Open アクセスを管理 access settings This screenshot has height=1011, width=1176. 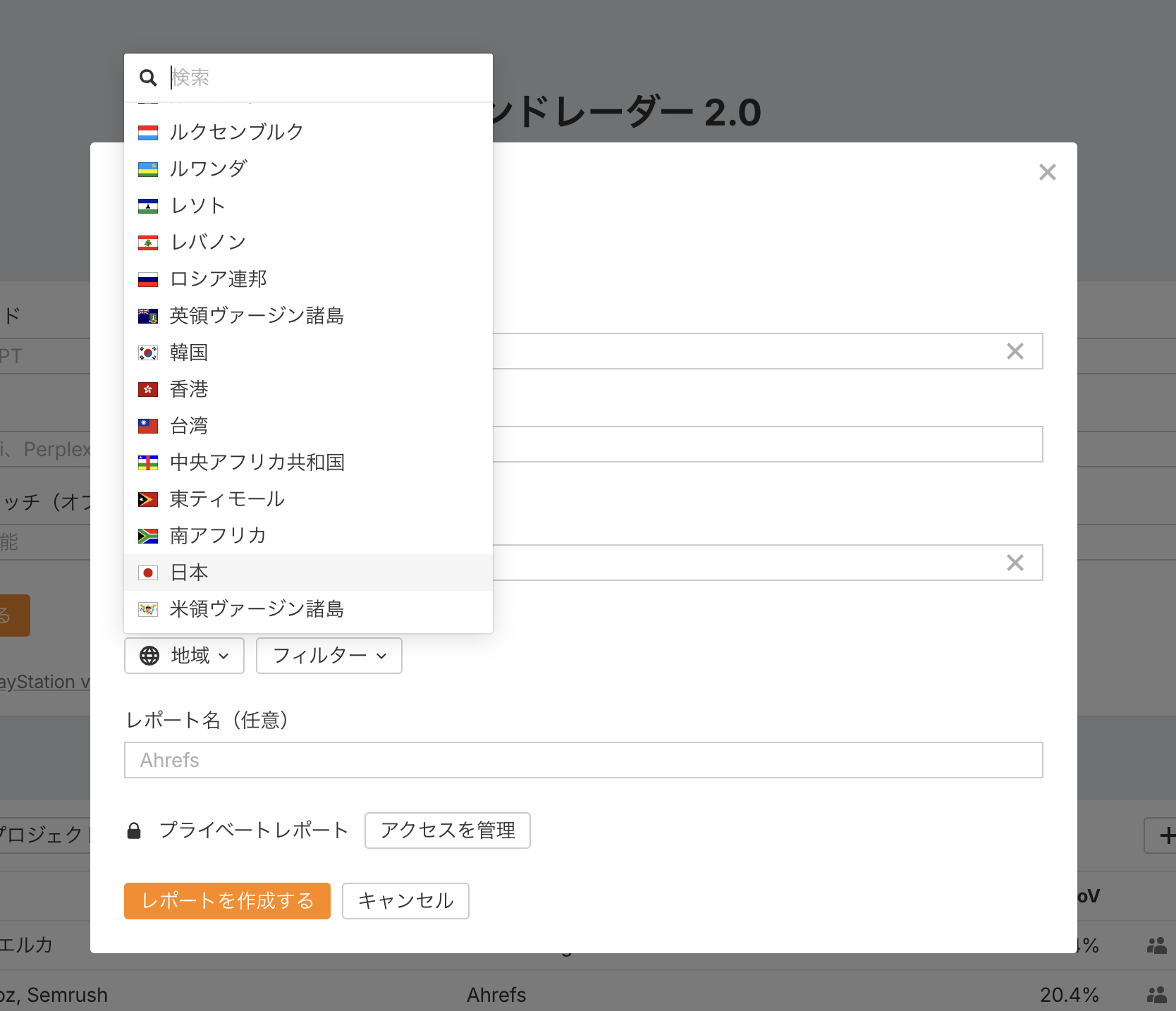coord(448,831)
